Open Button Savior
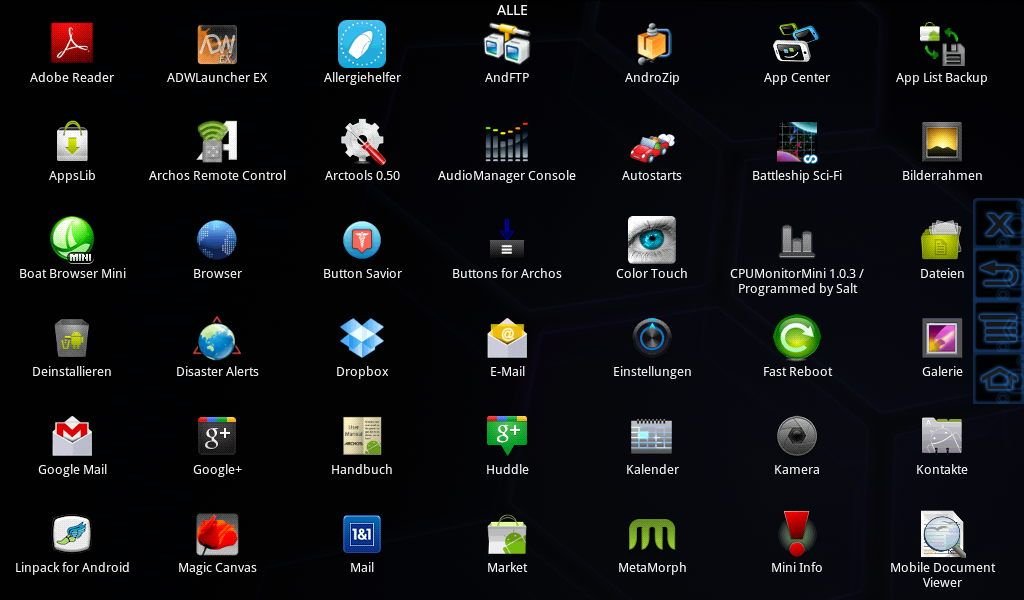The width and height of the screenshot is (1024, 600). coord(362,240)
